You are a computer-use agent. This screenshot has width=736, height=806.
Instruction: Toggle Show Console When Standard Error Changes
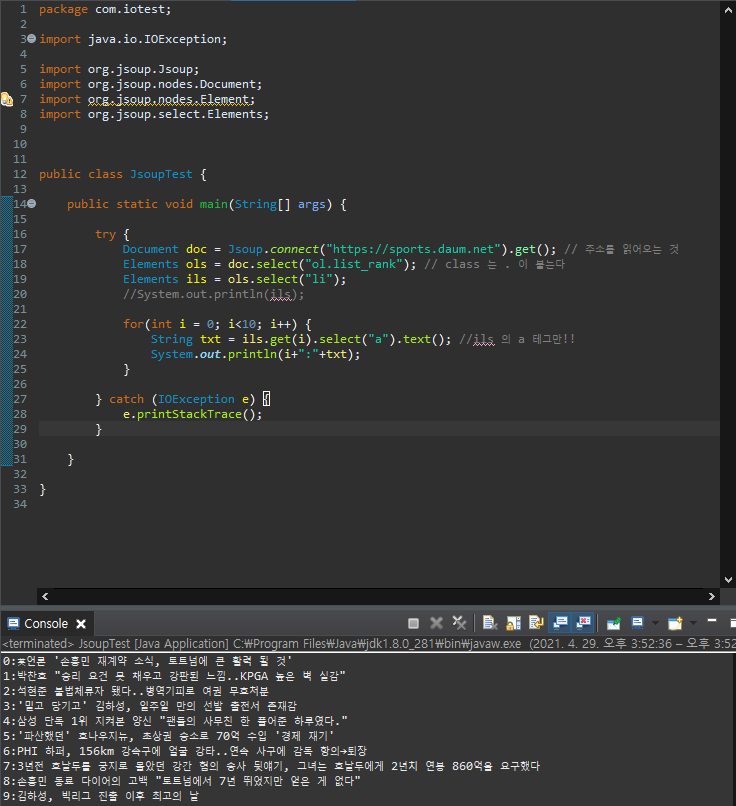583,624
